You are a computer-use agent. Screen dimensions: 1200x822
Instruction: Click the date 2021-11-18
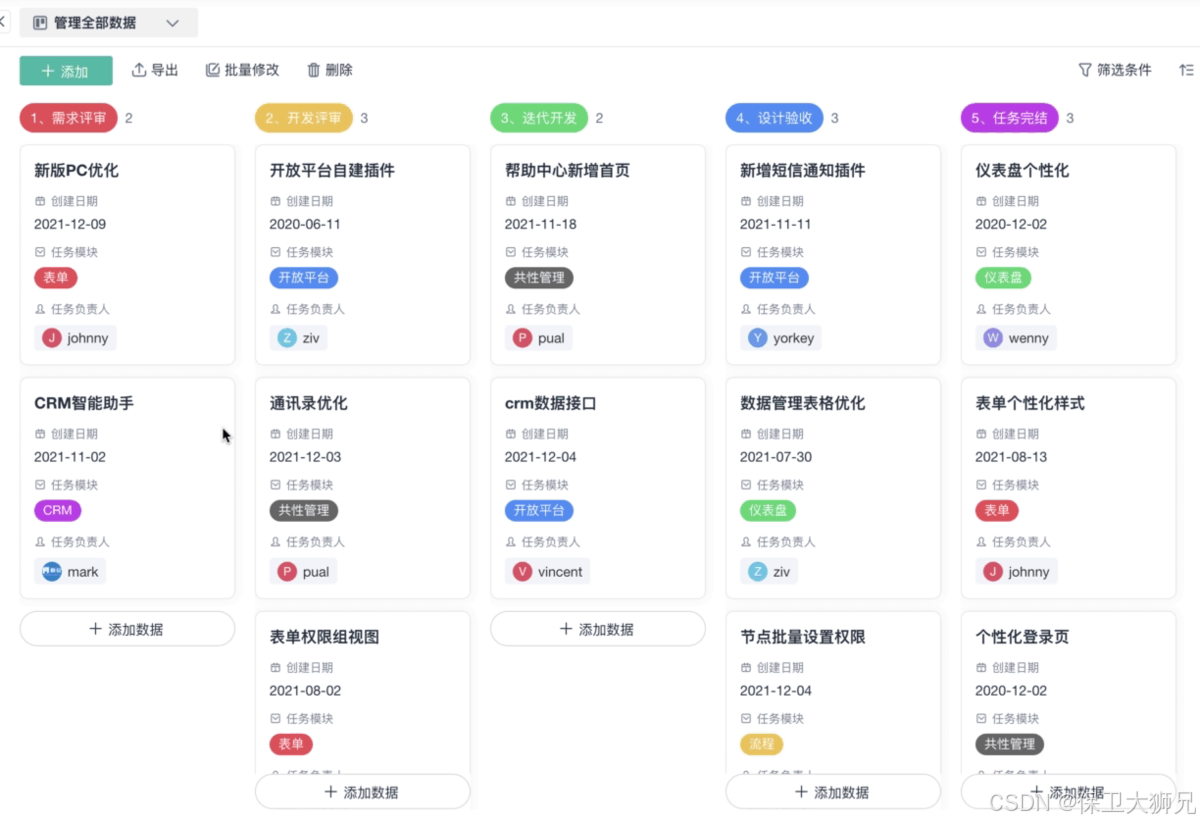click(540, 224)
